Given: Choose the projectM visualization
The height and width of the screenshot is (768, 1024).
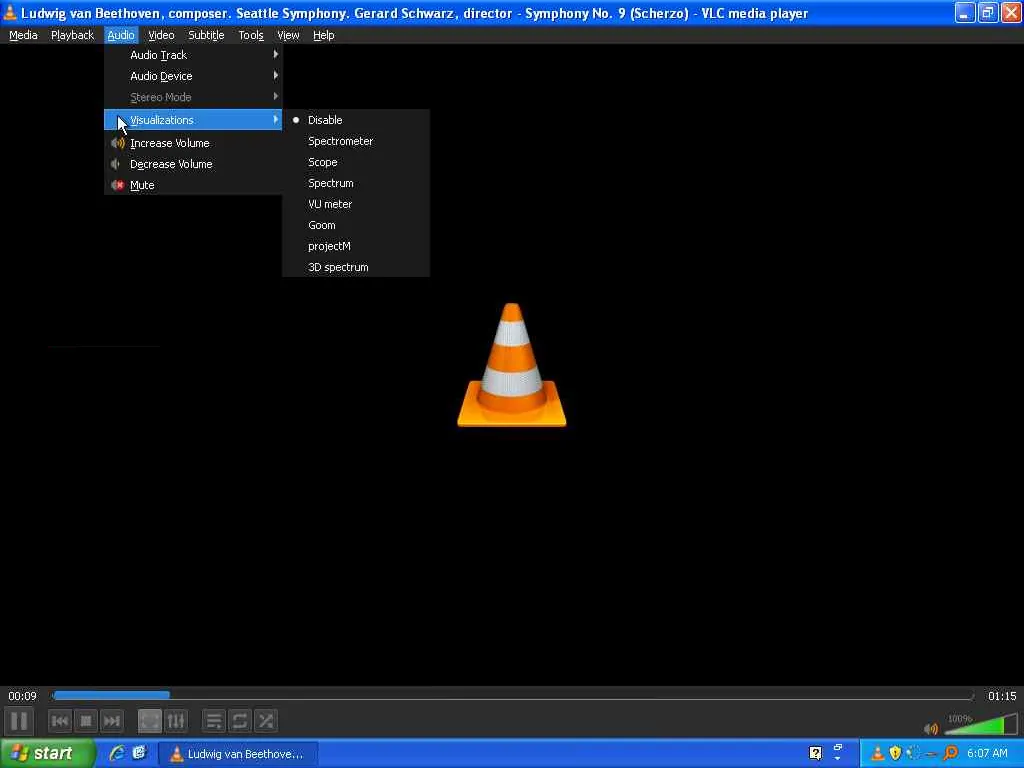Looking at the screenshot, I should (x=356, y=246).
